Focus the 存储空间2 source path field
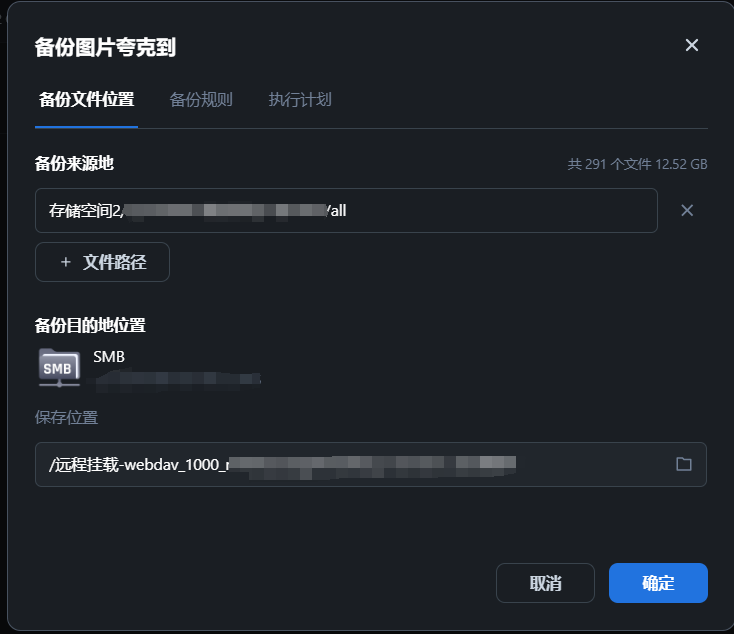This screenshot has height=634, width=734. coord(346,210)
